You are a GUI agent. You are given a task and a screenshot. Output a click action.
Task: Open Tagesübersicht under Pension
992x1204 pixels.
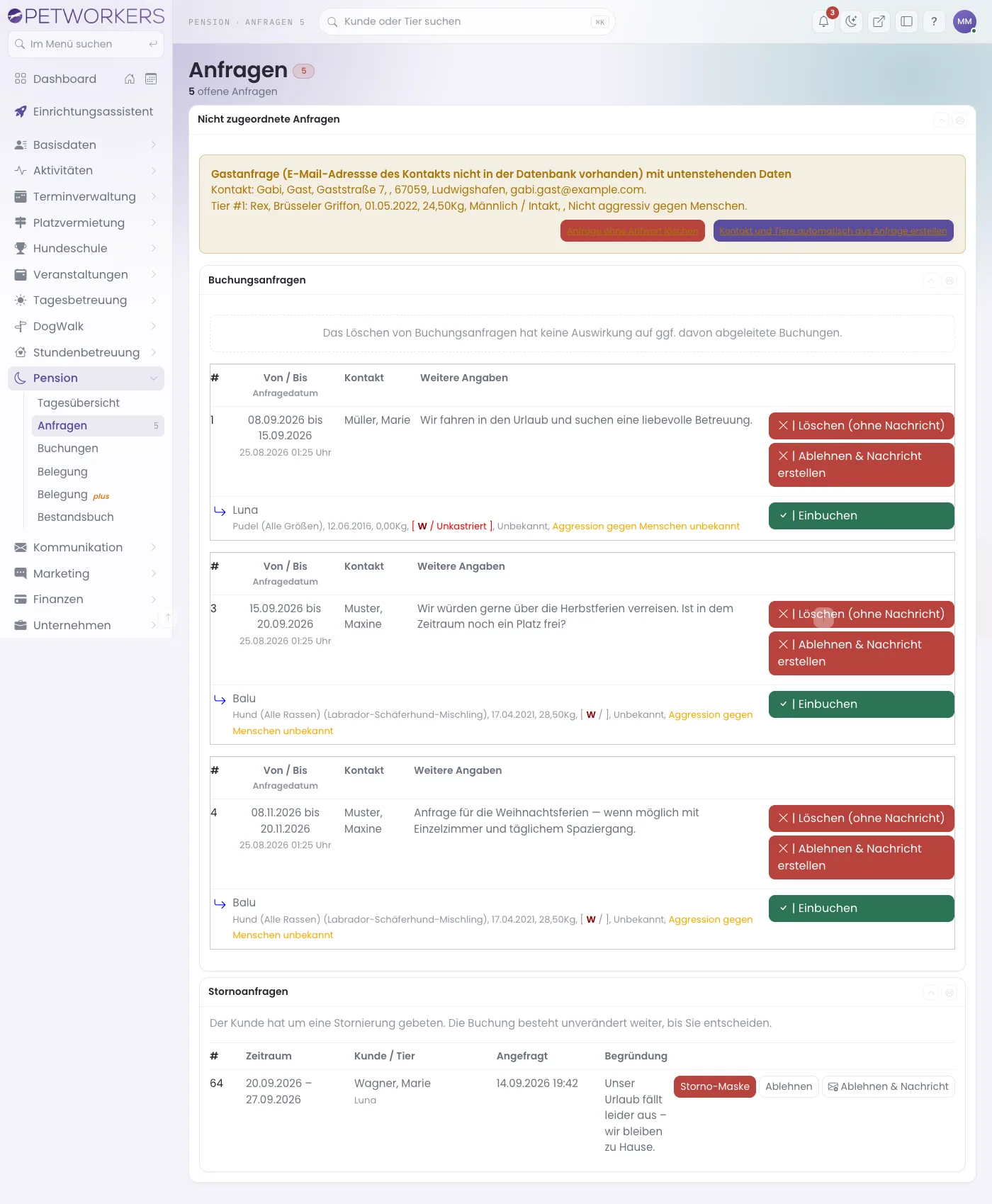[98, 403]
